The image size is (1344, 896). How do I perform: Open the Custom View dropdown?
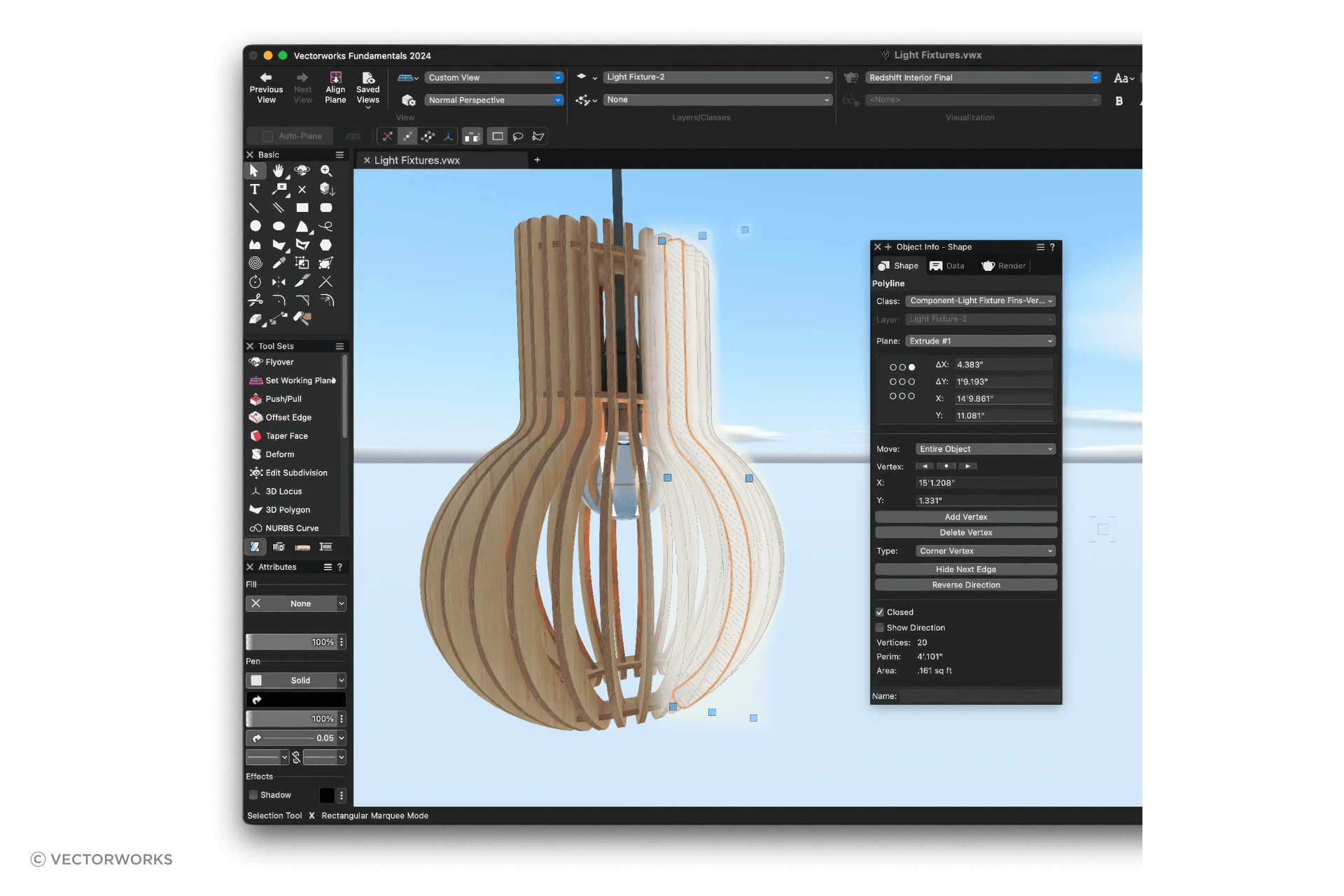pos(493,78)
